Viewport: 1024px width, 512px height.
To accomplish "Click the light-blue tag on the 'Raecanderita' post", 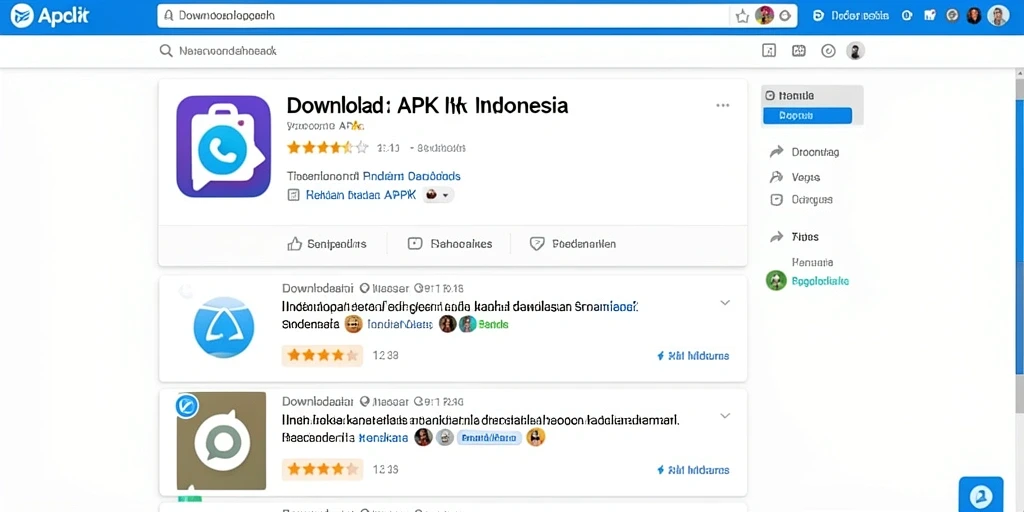I will (x=489, y=438).
